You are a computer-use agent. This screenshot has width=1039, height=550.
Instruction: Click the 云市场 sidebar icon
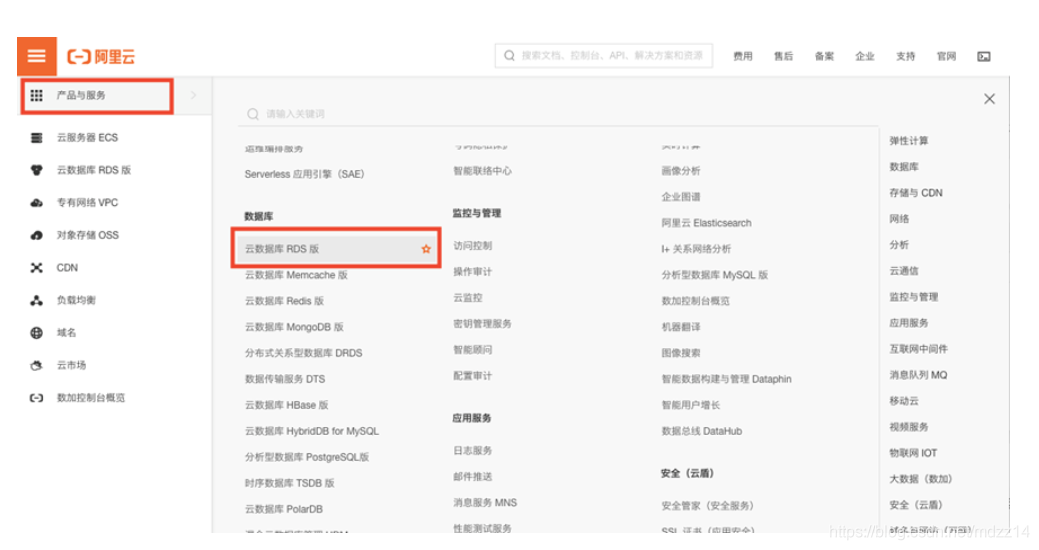(36, 365)
